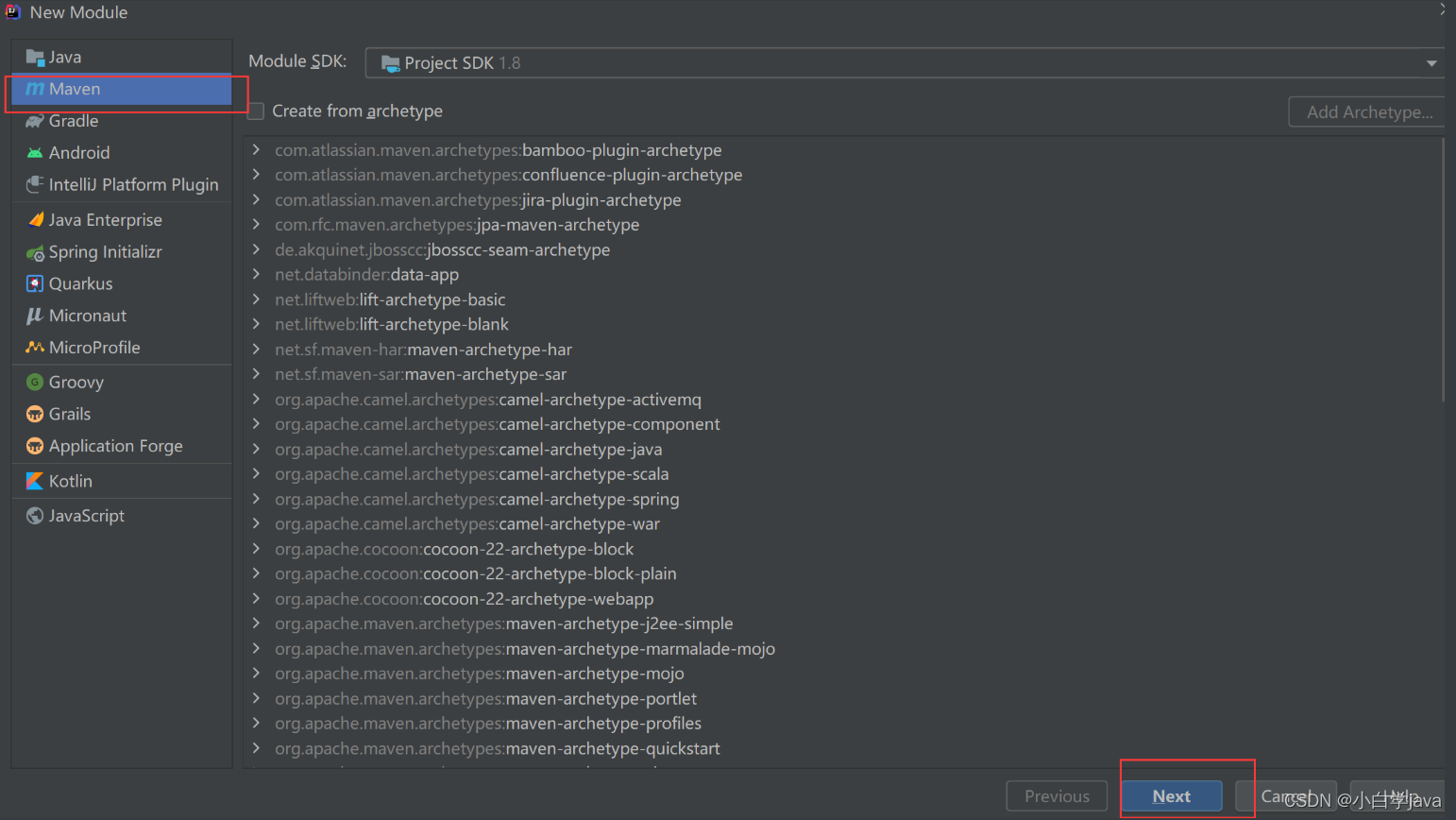Expand maven-archetype-quickstart entry
1456x820 pixels.
pos(256,748)
